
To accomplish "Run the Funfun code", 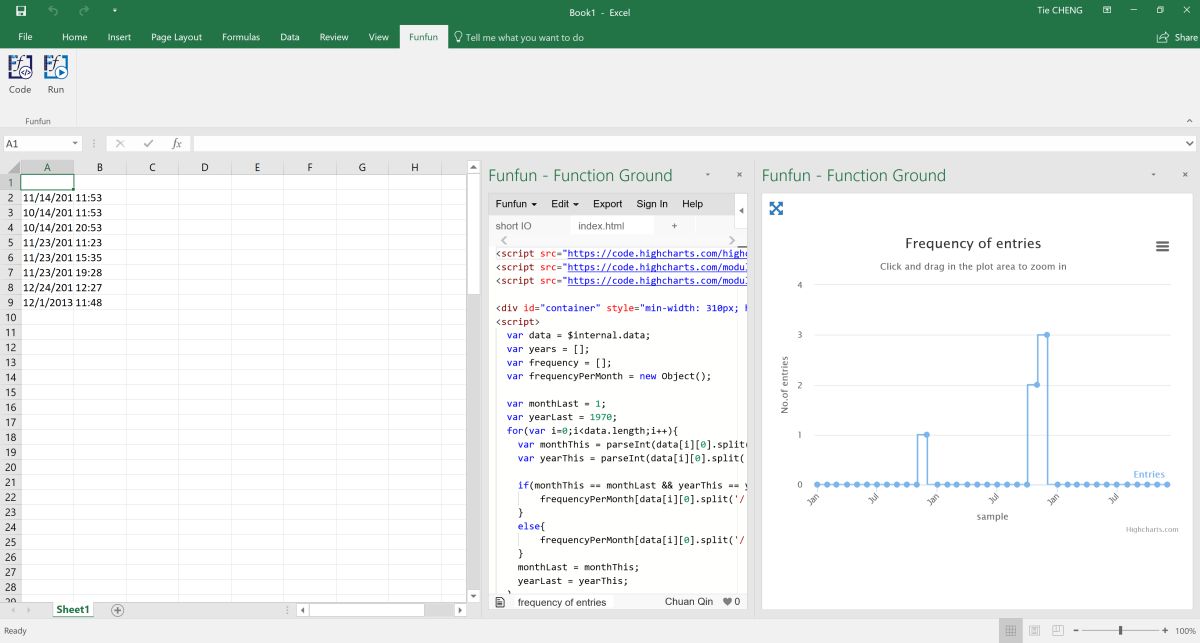I will [x=56, y=75].
